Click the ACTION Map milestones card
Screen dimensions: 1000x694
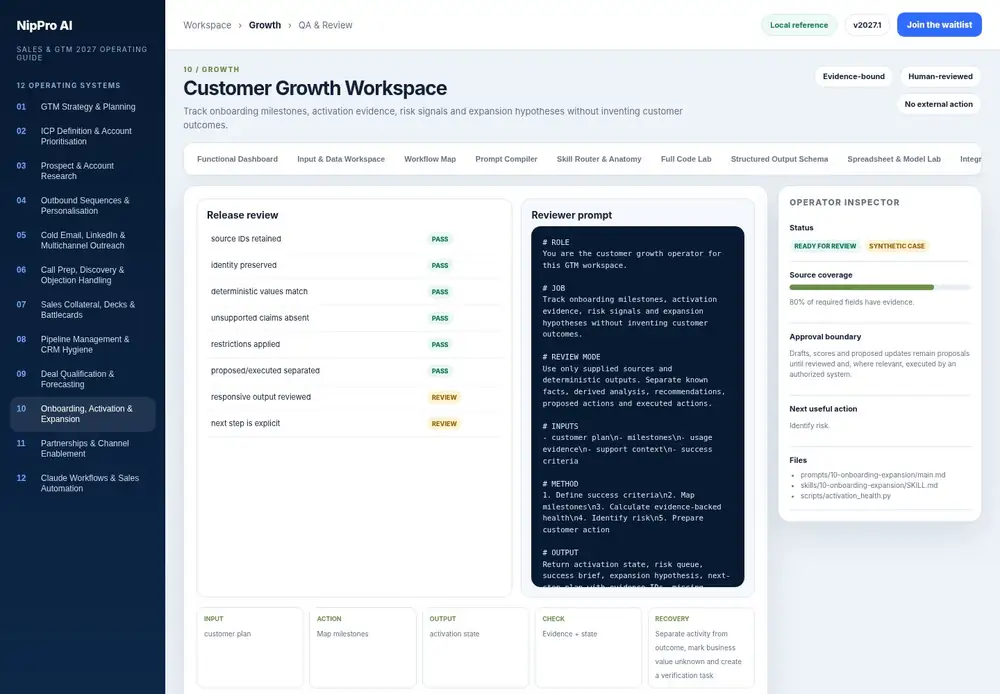[x=362, y=647]
